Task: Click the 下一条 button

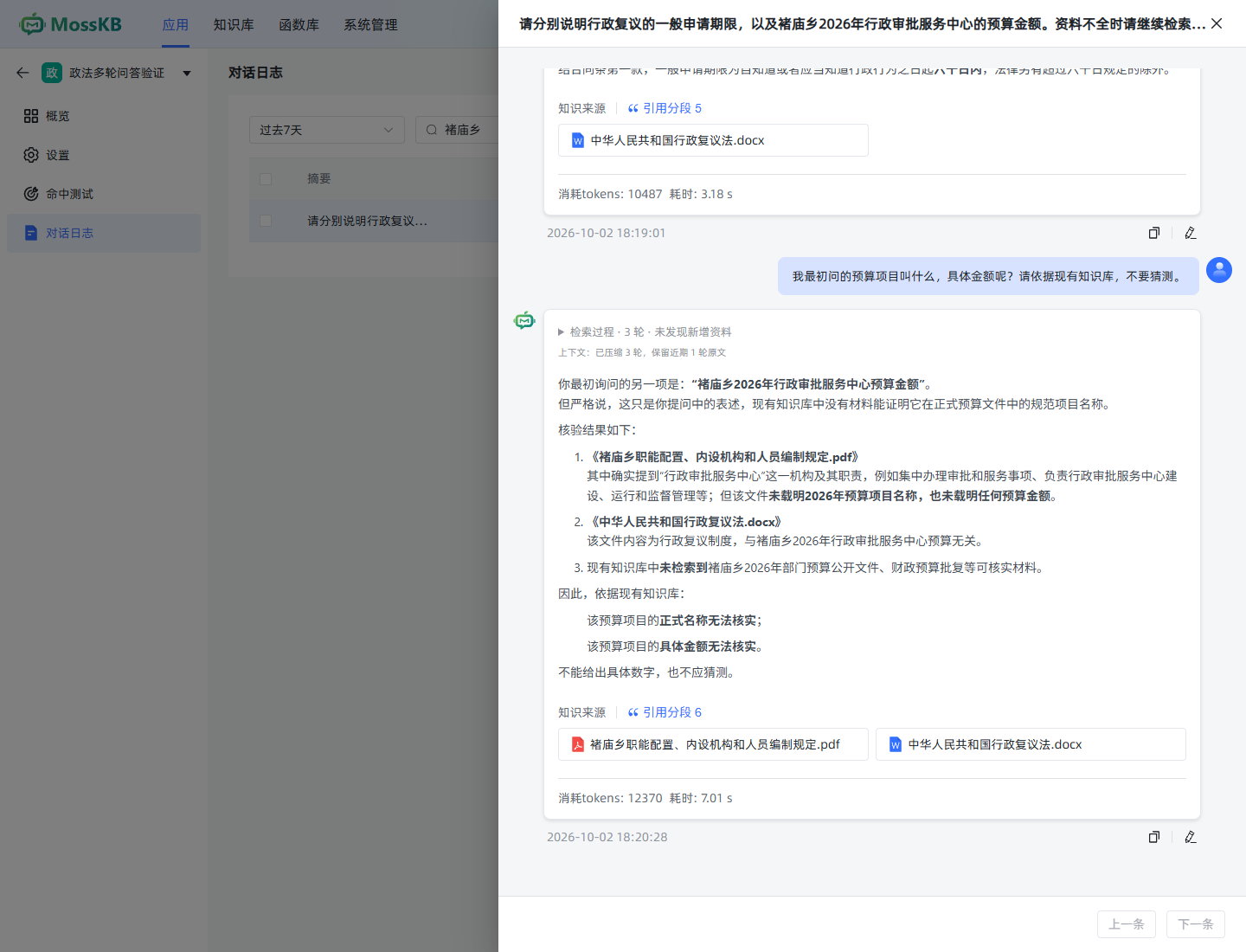Action: (x=1196, y=924)
